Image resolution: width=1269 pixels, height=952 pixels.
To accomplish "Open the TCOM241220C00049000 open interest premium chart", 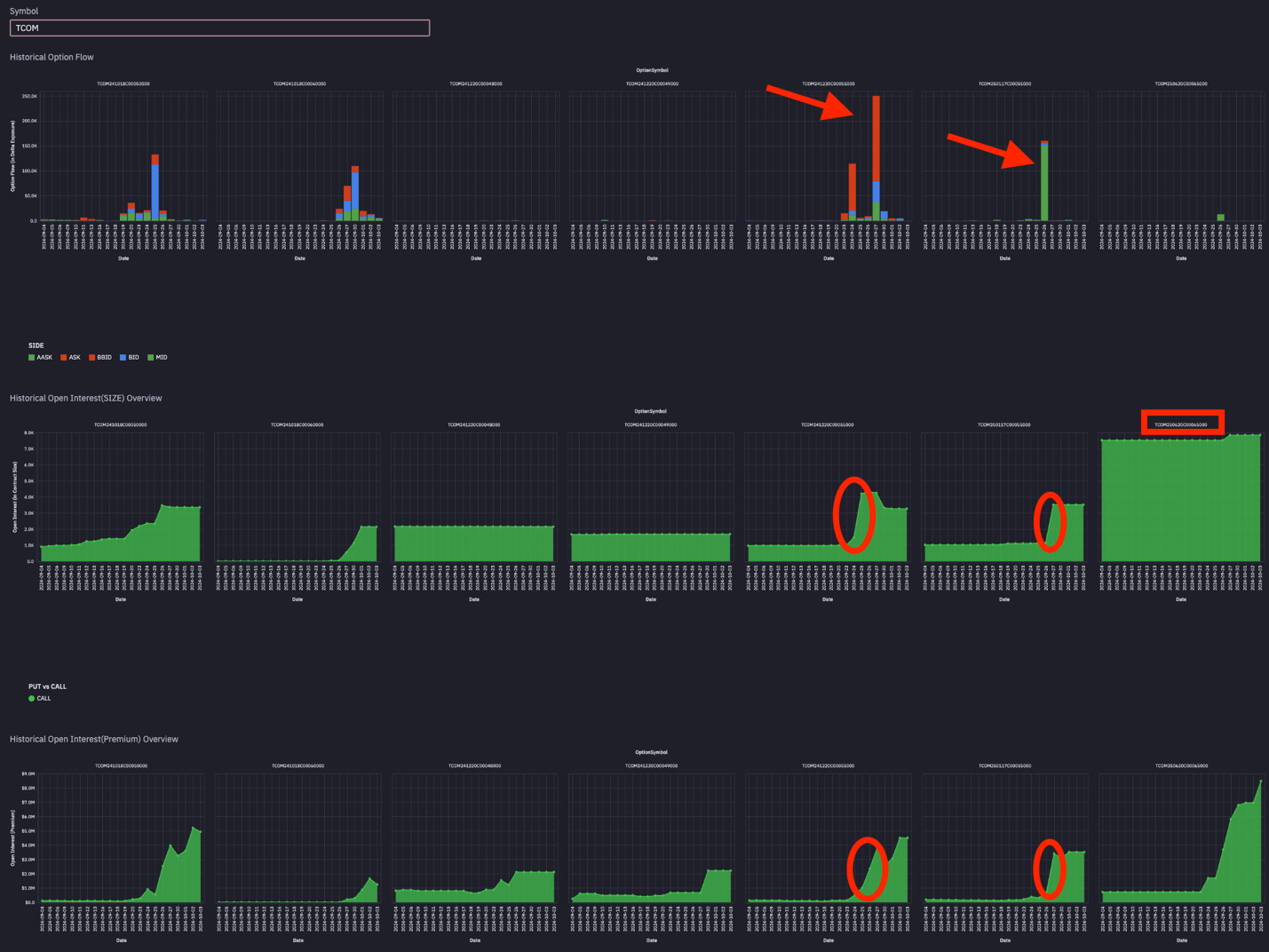I will point(652,838).
